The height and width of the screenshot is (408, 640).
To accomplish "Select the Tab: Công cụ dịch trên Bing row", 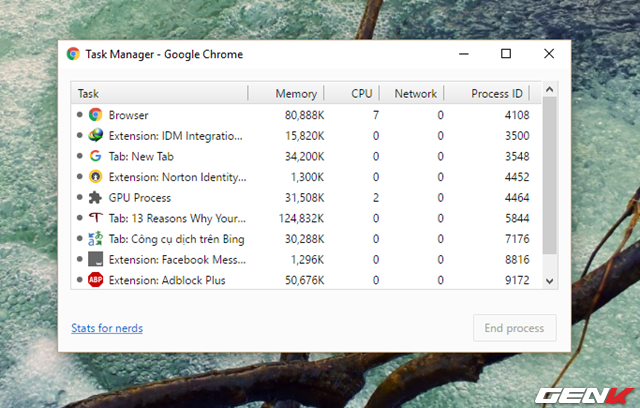I will [307, 239].
